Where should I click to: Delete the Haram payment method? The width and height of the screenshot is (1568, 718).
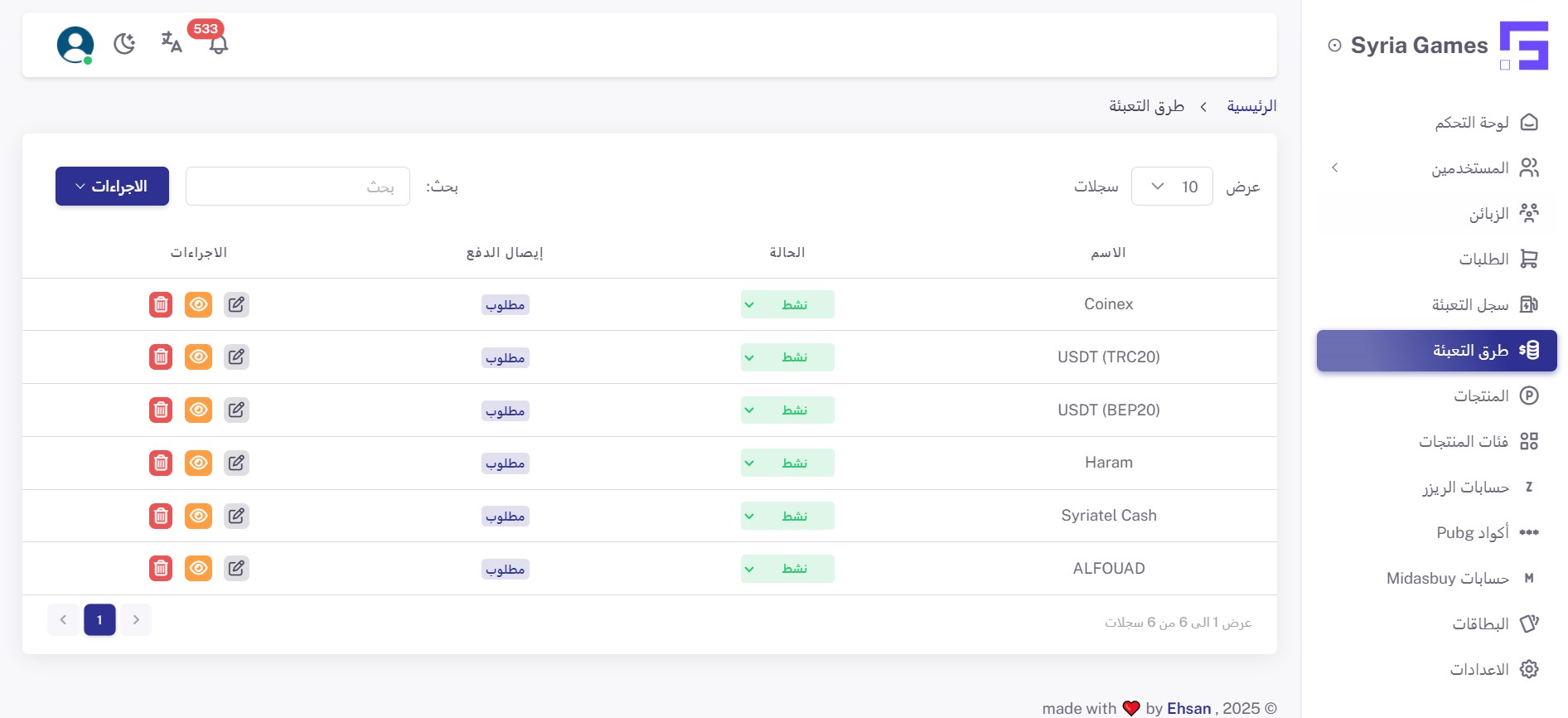[x=161, y=463]
